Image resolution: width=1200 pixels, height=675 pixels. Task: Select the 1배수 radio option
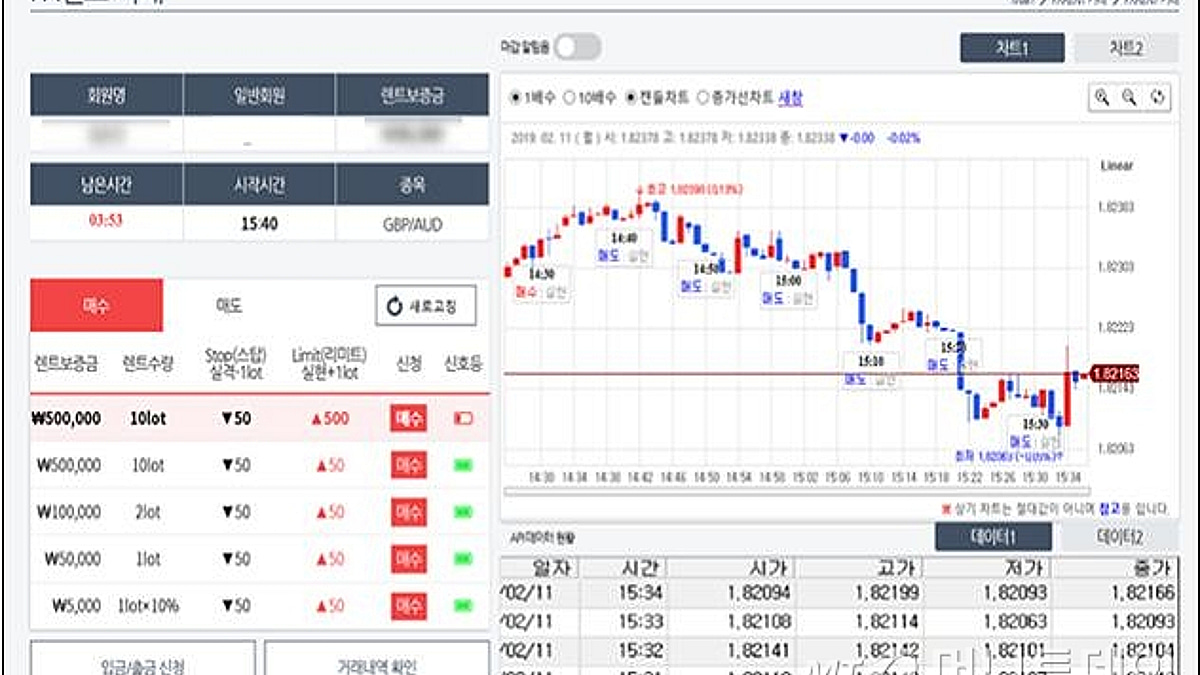pos(534,98)
